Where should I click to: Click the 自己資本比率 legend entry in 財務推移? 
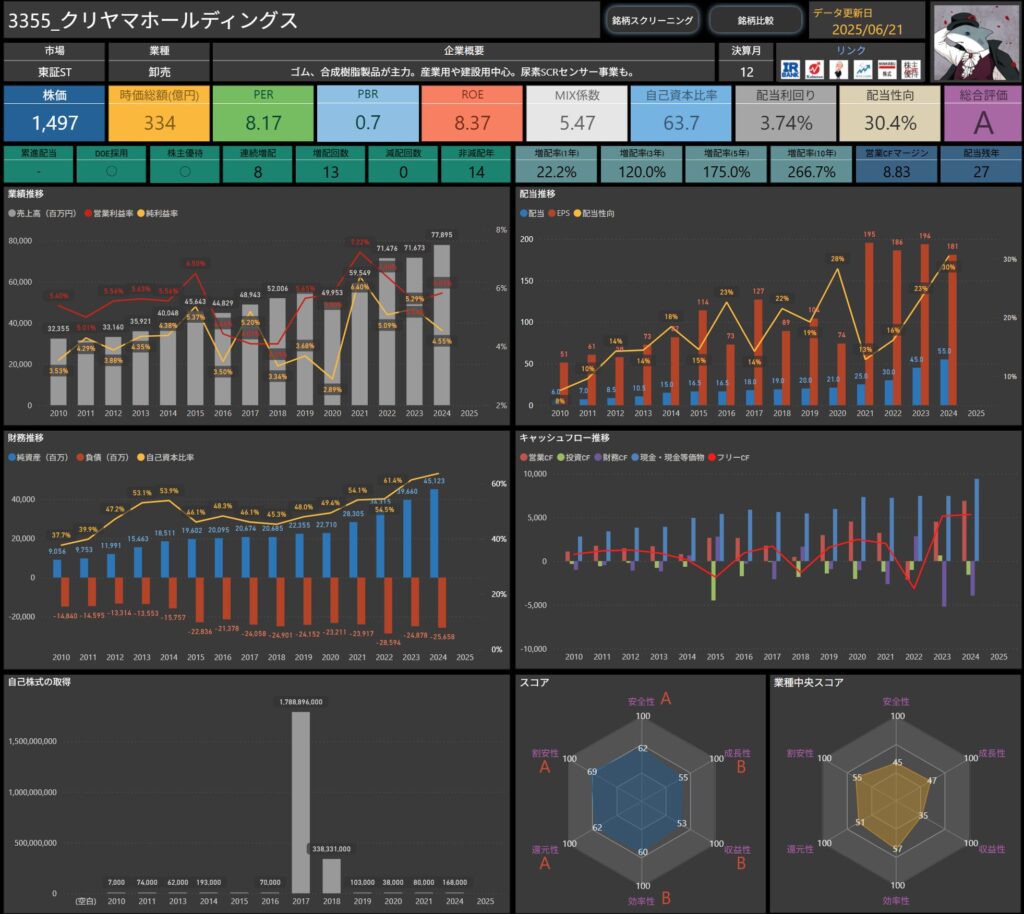pyautogui.click(x=165, y=458)
